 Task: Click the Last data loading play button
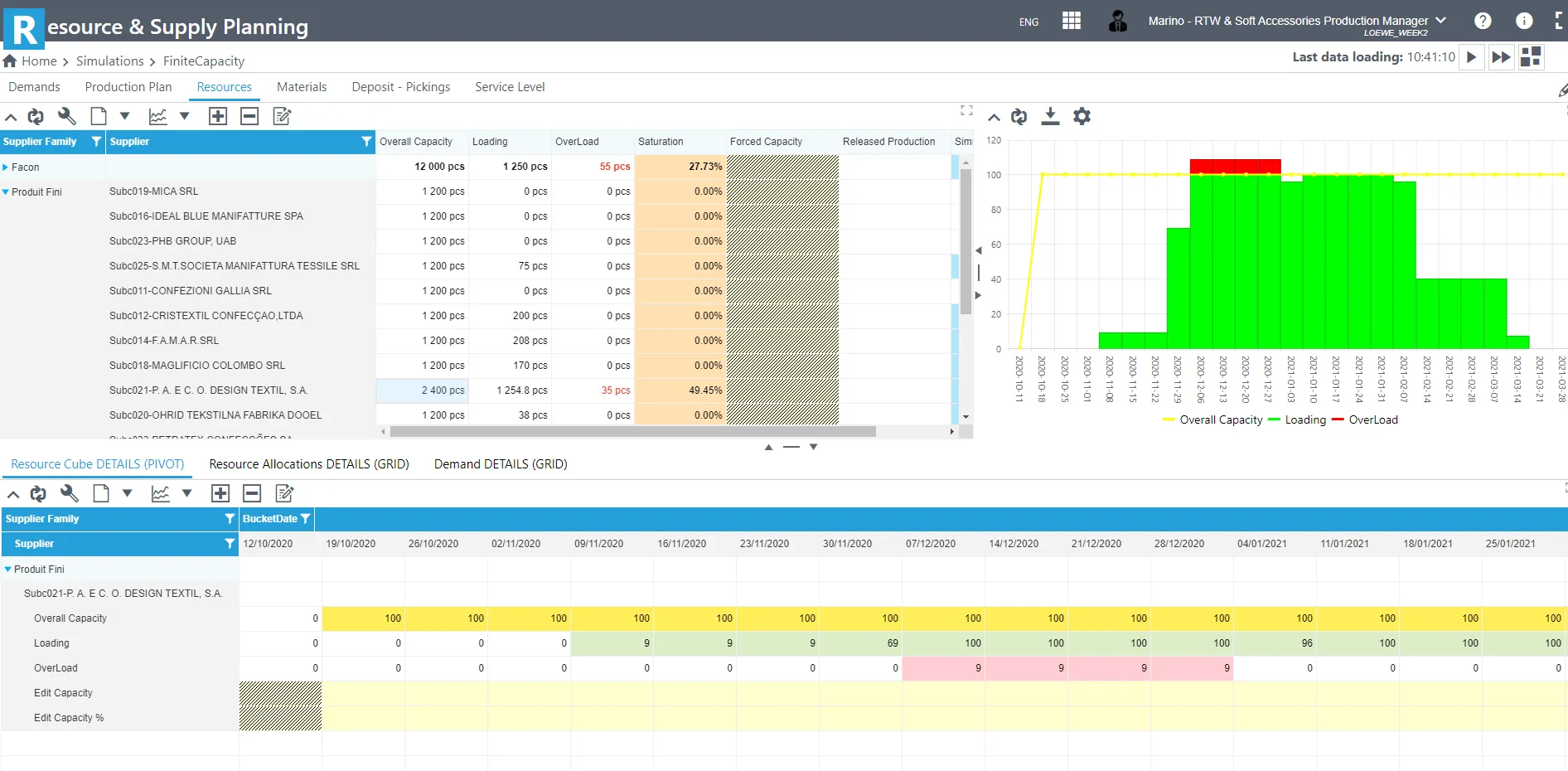[x=1471, y=57]
